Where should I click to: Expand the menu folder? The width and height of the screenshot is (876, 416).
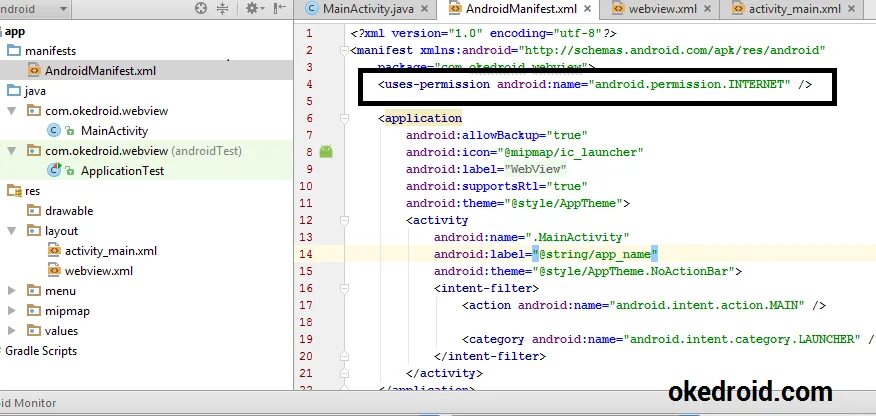pos(12,291)
